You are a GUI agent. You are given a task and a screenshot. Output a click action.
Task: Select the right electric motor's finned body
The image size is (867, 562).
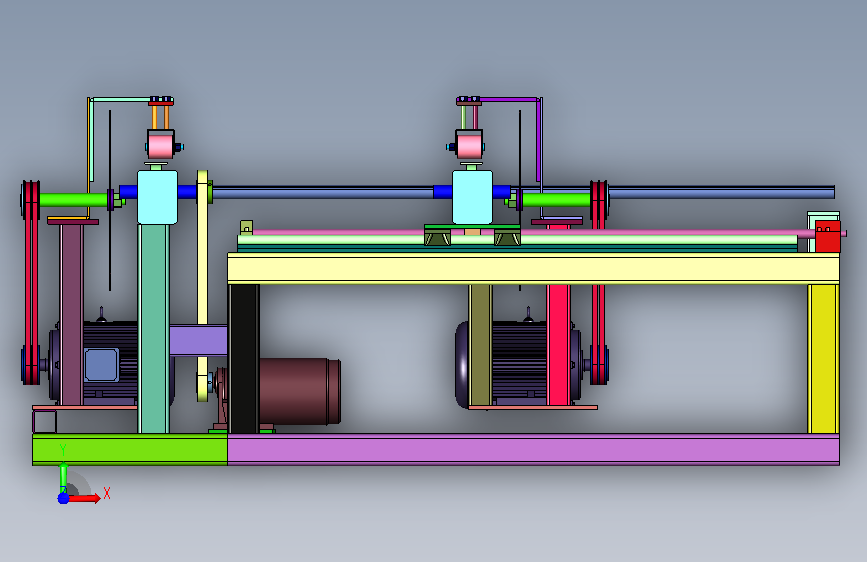coord(518,362)
